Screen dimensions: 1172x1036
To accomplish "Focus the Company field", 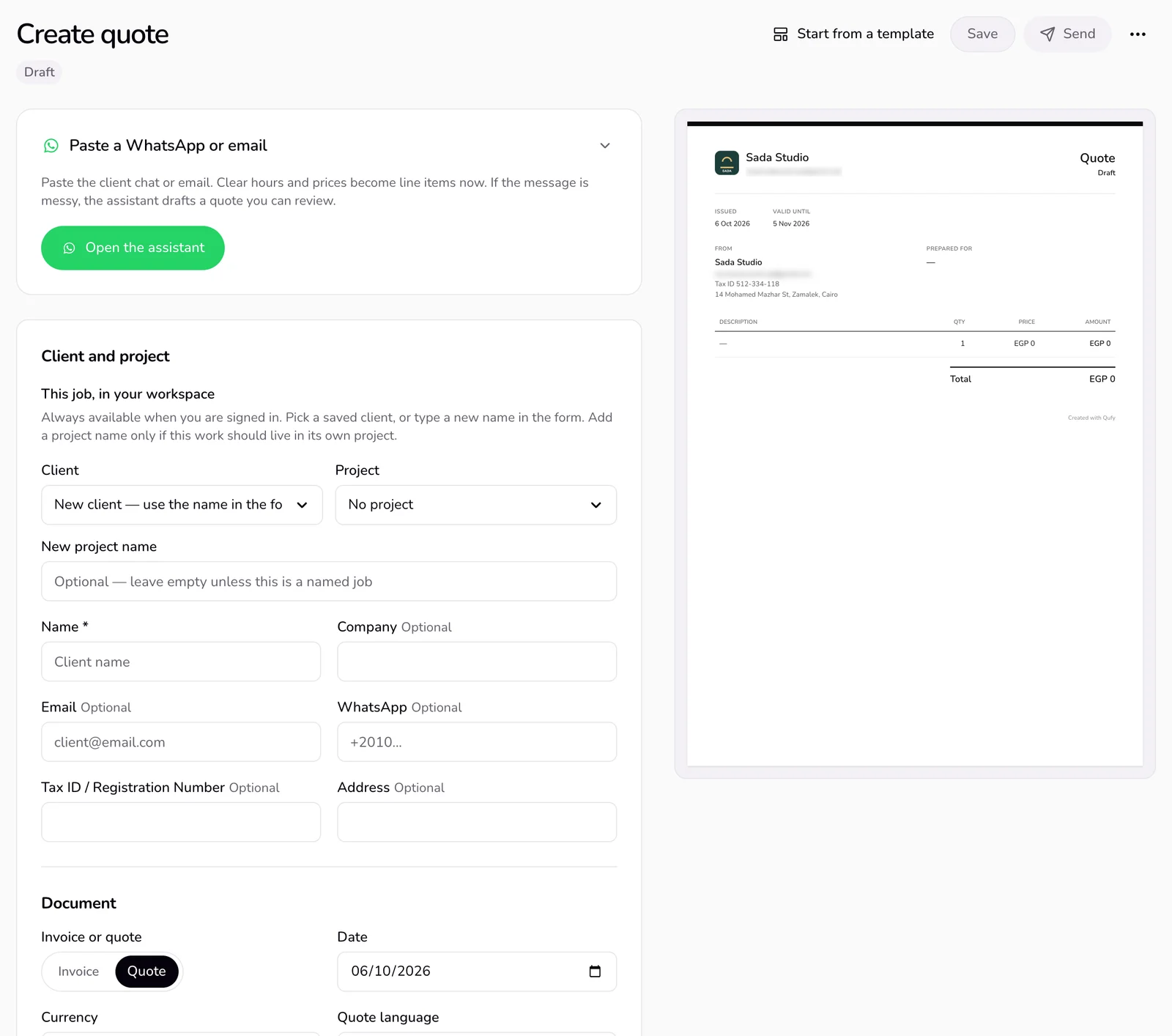I will point(477,662).
